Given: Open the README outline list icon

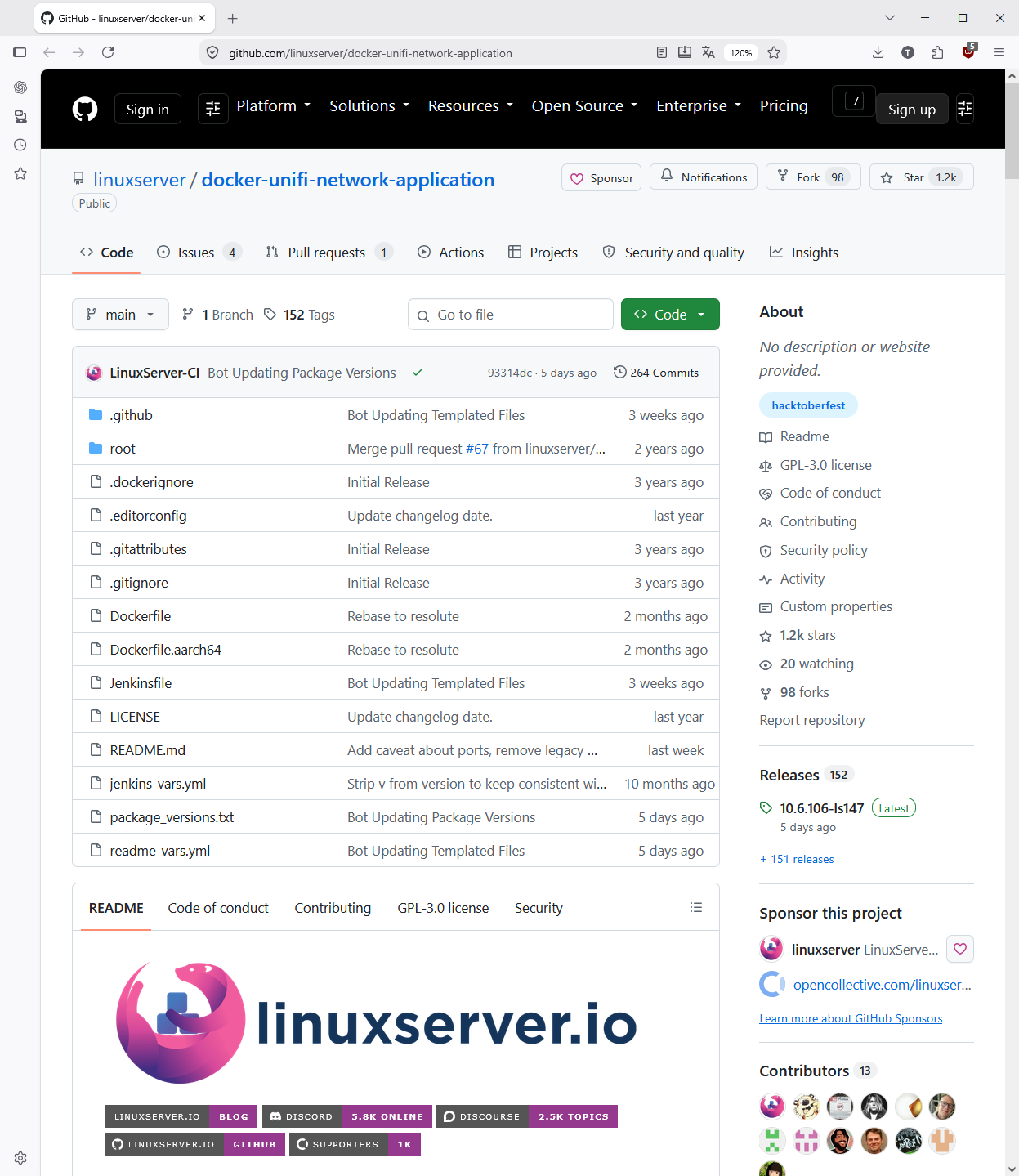Looking at the screenshot, I should click(x=696, y=907).
